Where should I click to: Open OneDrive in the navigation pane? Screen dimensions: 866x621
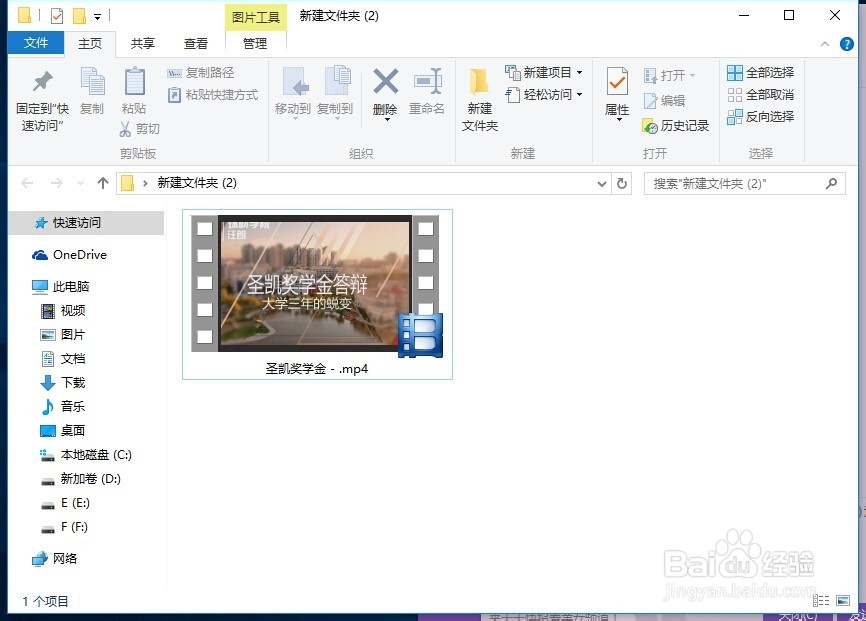tap(70, 255)
